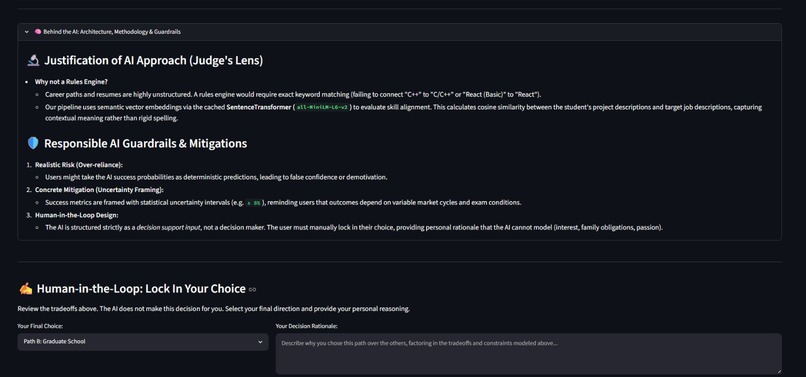Click the dropdown arrow on Path B selector
The width and height of the screenshot is (806, 377).
[260, 342]
